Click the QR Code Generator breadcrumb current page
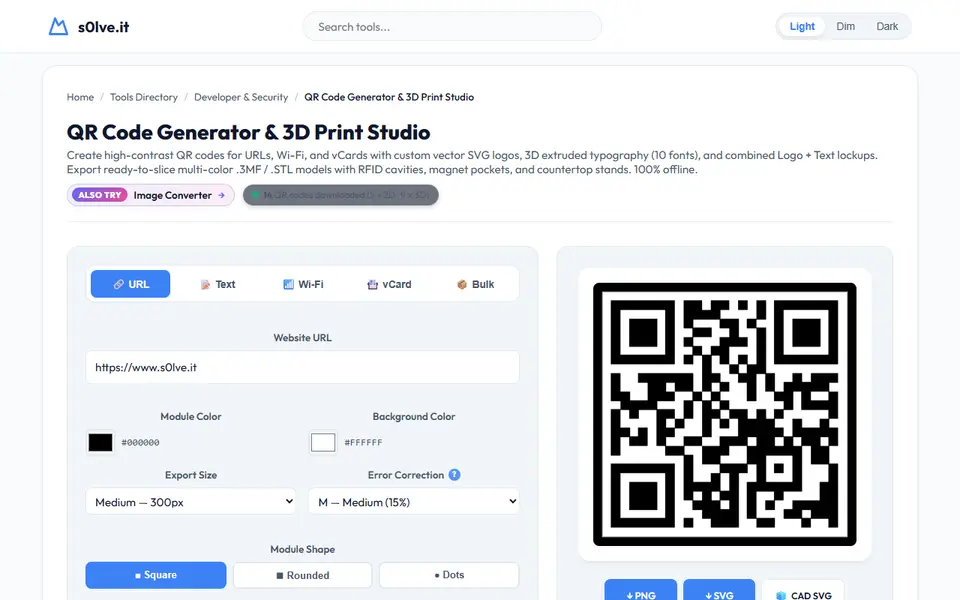The height and width of the screenshot is (600, 960). (389, 97)
